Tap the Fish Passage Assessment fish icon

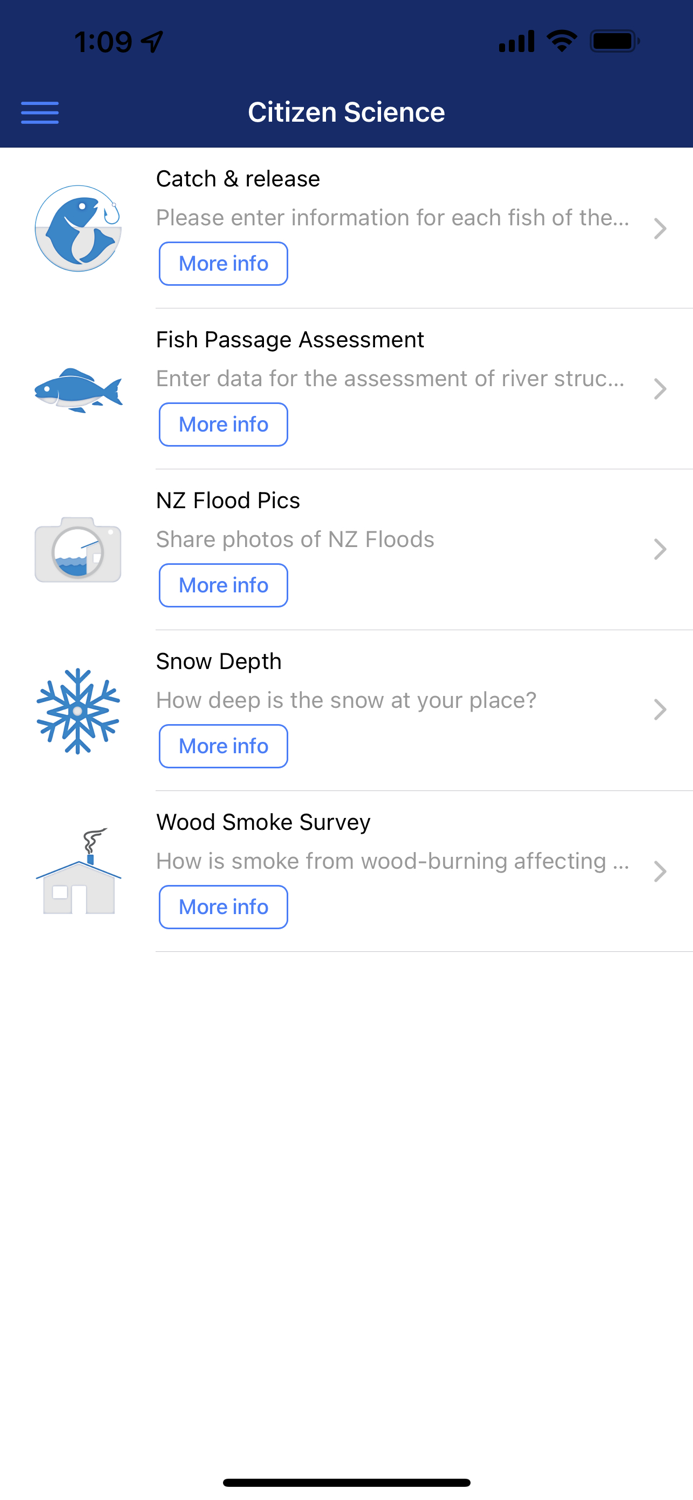tap(77, 389)
